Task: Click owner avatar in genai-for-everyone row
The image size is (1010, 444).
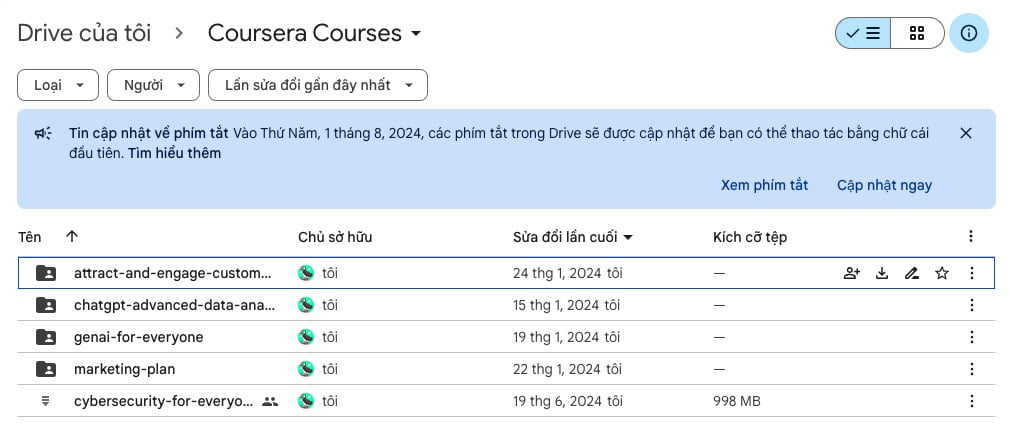Action: click(306, 337)
